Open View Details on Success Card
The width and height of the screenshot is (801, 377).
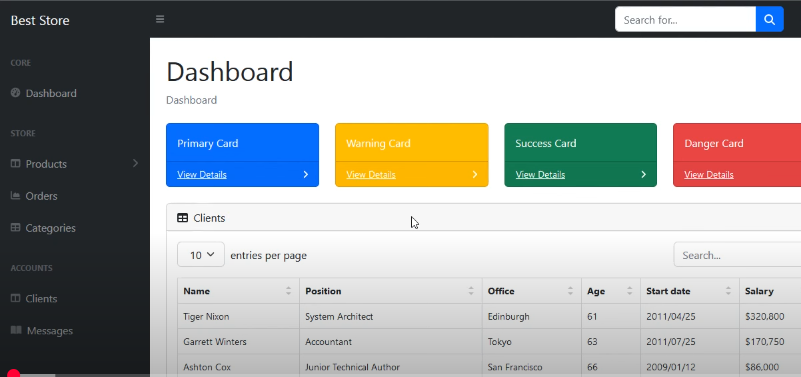pyautogui.click(x=540, y=175)
